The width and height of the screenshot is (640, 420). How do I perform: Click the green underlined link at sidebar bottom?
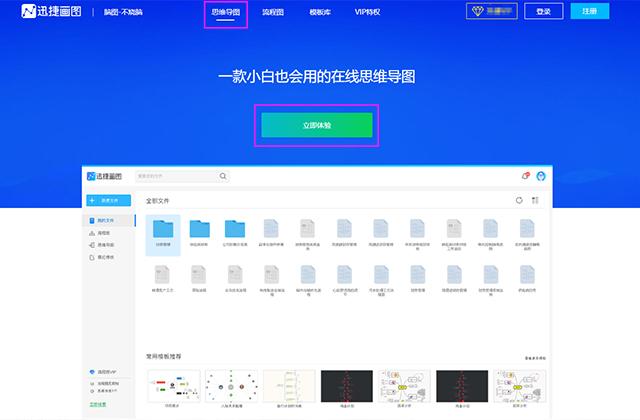tap(98, 404)
